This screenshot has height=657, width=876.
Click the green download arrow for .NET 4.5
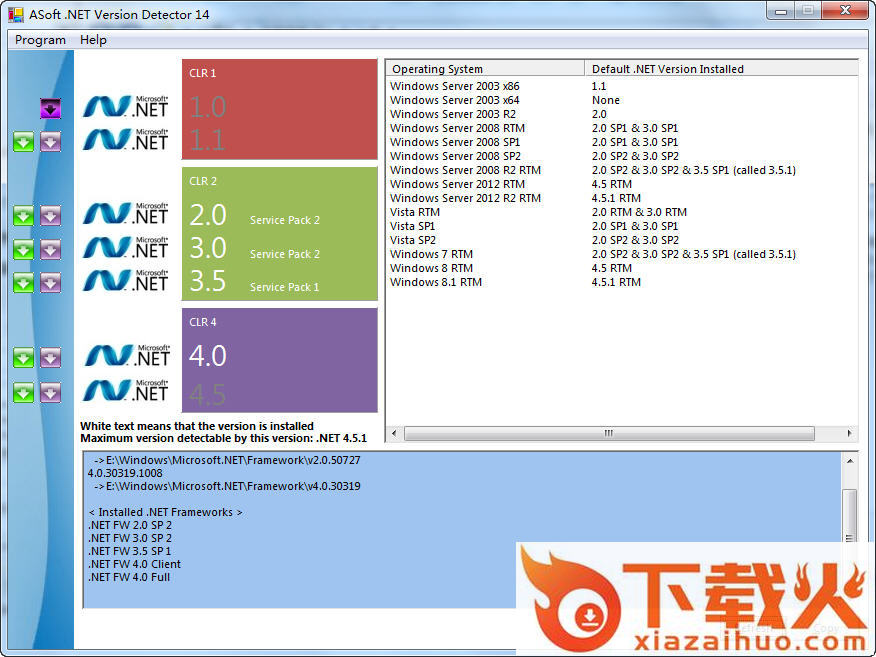tap(23, 392)
